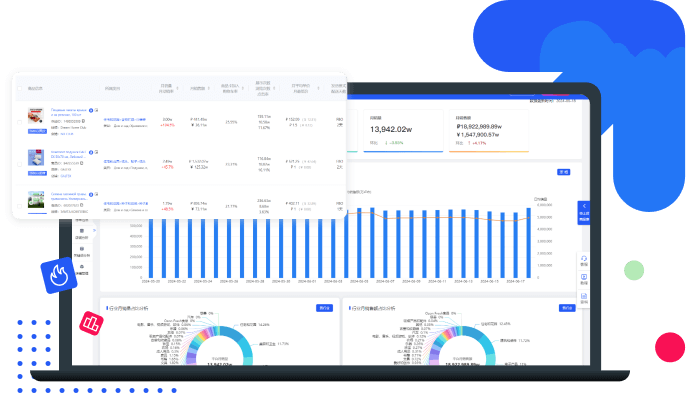Image resolution: width=692 pixels, height=393 pixels.
Task: Expand the sidebar with small right chevron
Action: coord(94,230)
